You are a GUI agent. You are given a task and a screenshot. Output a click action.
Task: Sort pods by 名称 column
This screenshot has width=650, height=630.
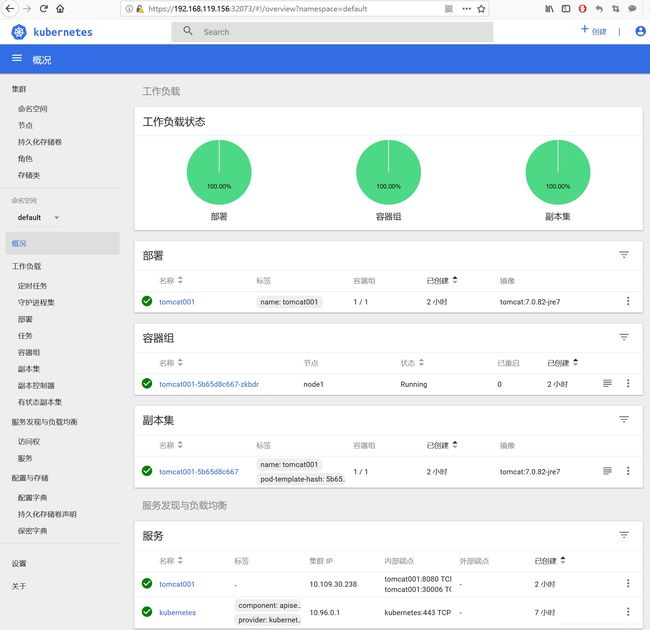[171, 363]
